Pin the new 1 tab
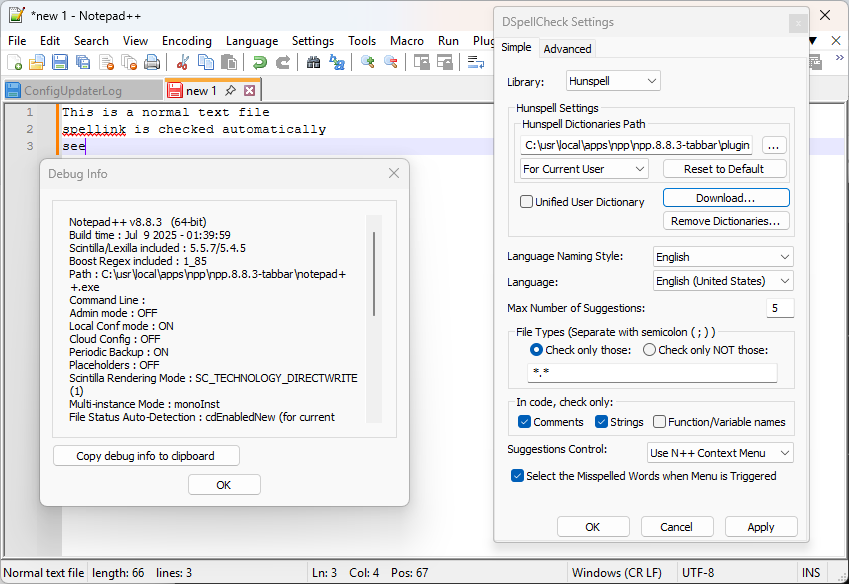The width and height of the screenshot is (849, 584). coord(231,90)
